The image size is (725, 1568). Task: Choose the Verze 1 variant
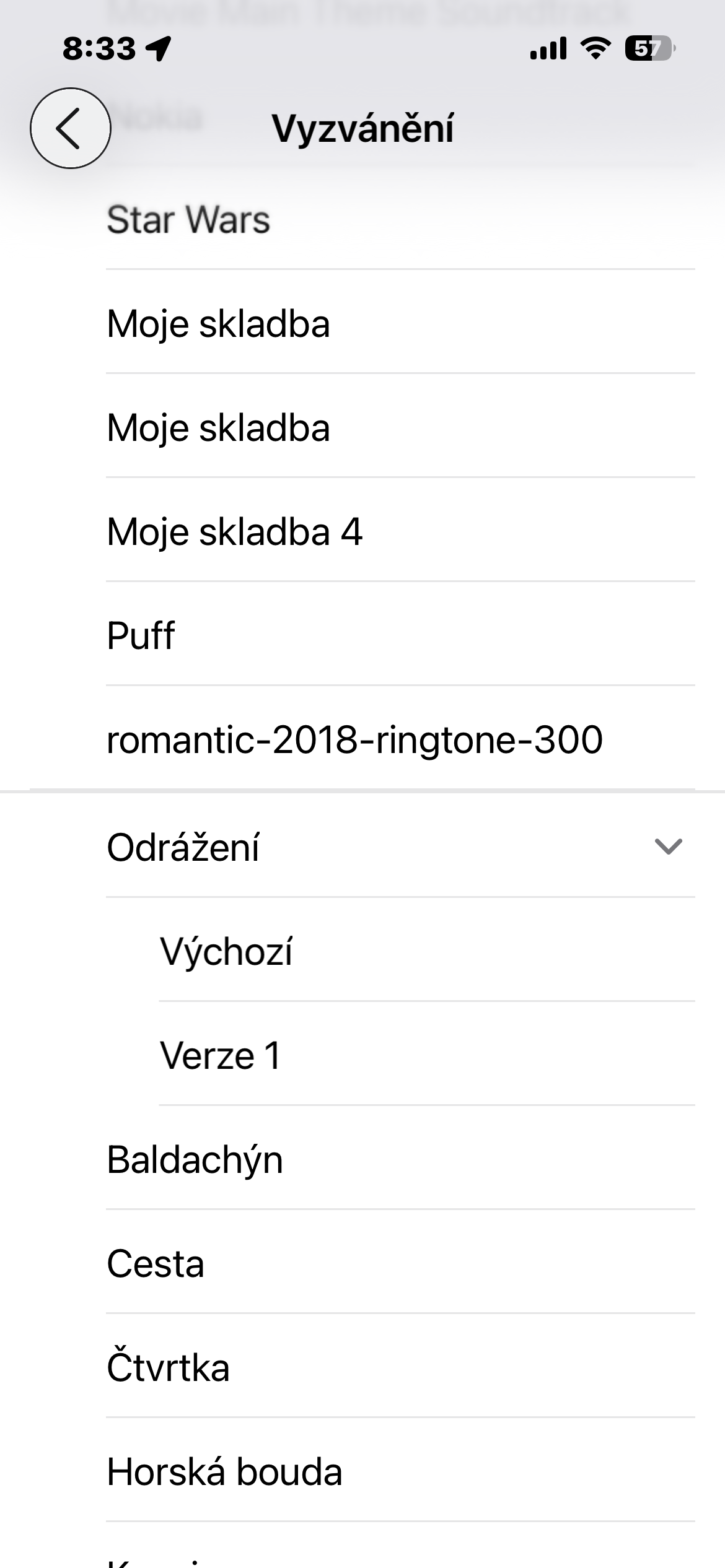click(x=220, y=1055)
